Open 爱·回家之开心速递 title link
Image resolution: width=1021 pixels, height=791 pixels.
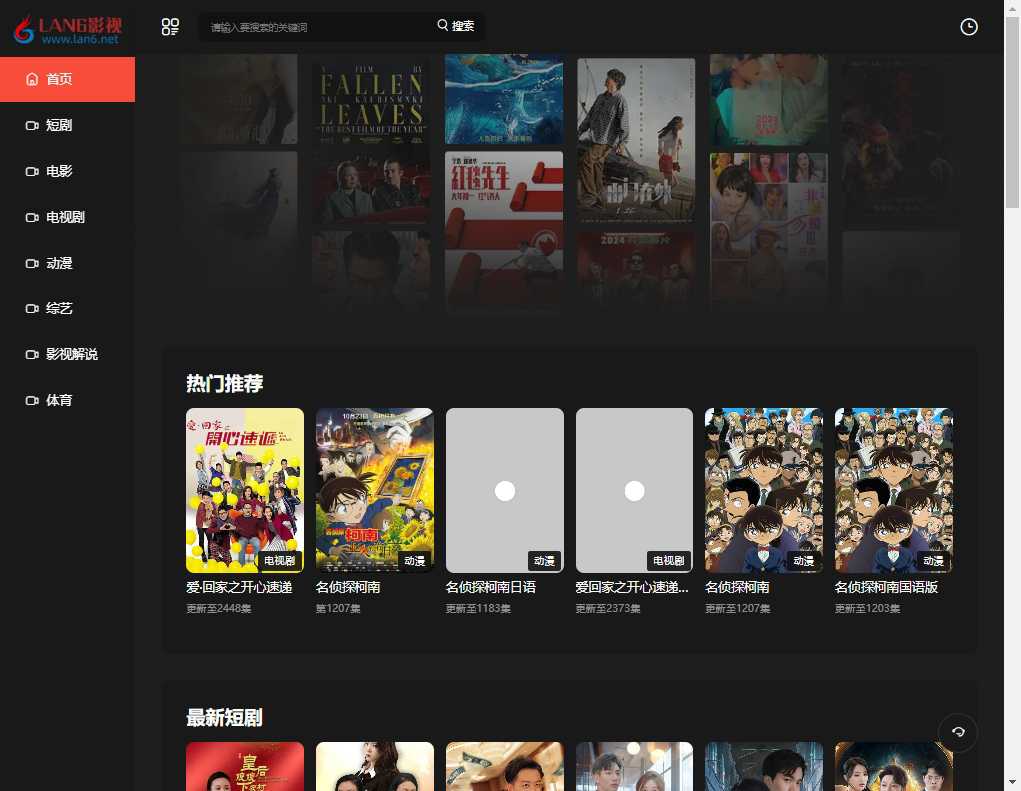(239, 587)
